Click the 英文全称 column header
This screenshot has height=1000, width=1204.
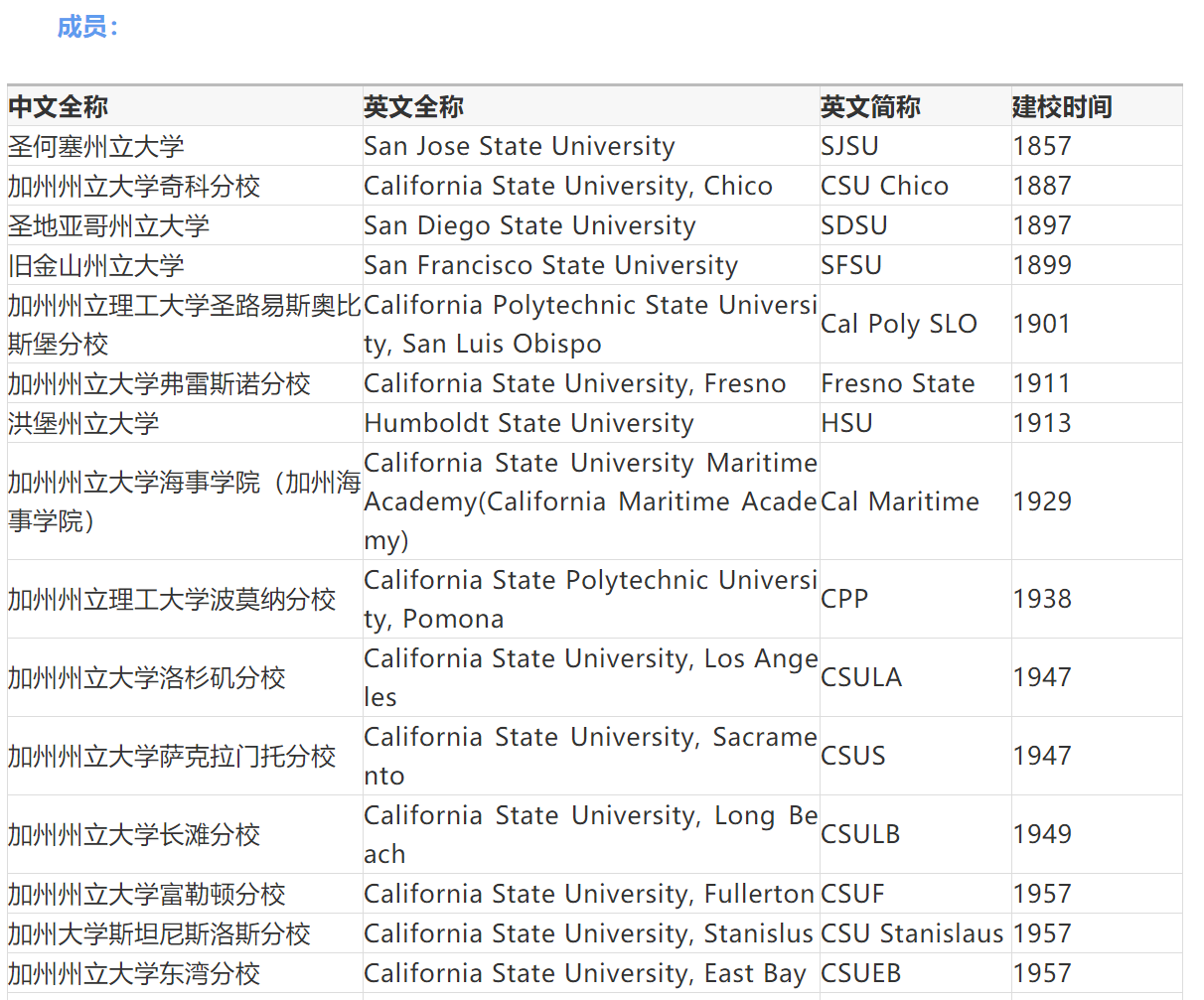point(413,106)
